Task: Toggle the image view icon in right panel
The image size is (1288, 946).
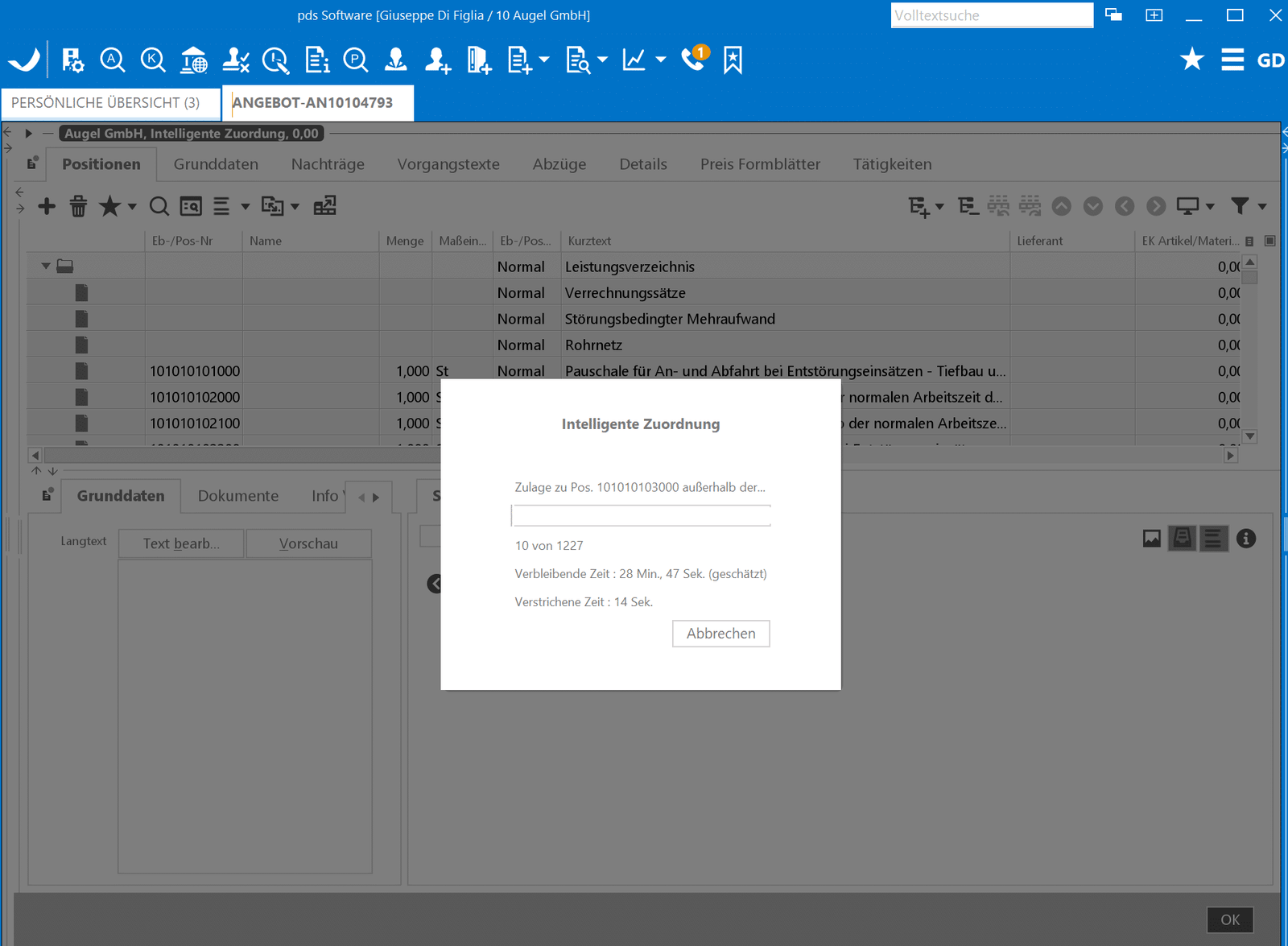Action: (x=1151, y=539)
